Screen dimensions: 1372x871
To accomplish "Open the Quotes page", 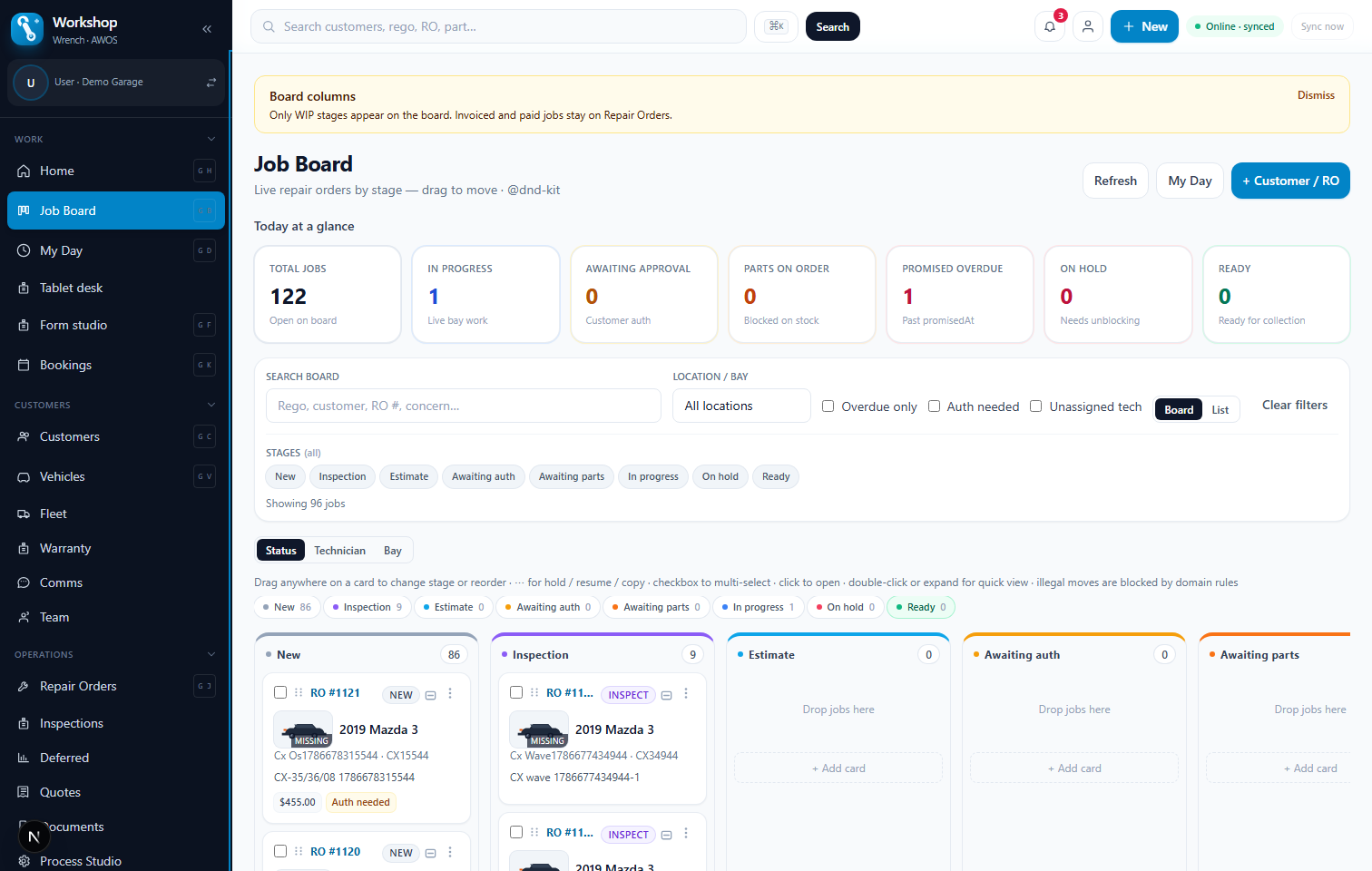I will point(116,792).
